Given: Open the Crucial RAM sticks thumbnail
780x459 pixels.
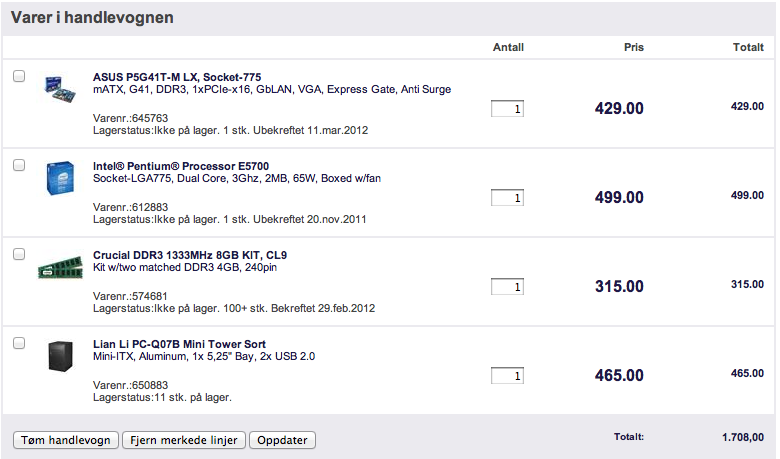Looking at the screenshot, I should [x=60, y=268].
